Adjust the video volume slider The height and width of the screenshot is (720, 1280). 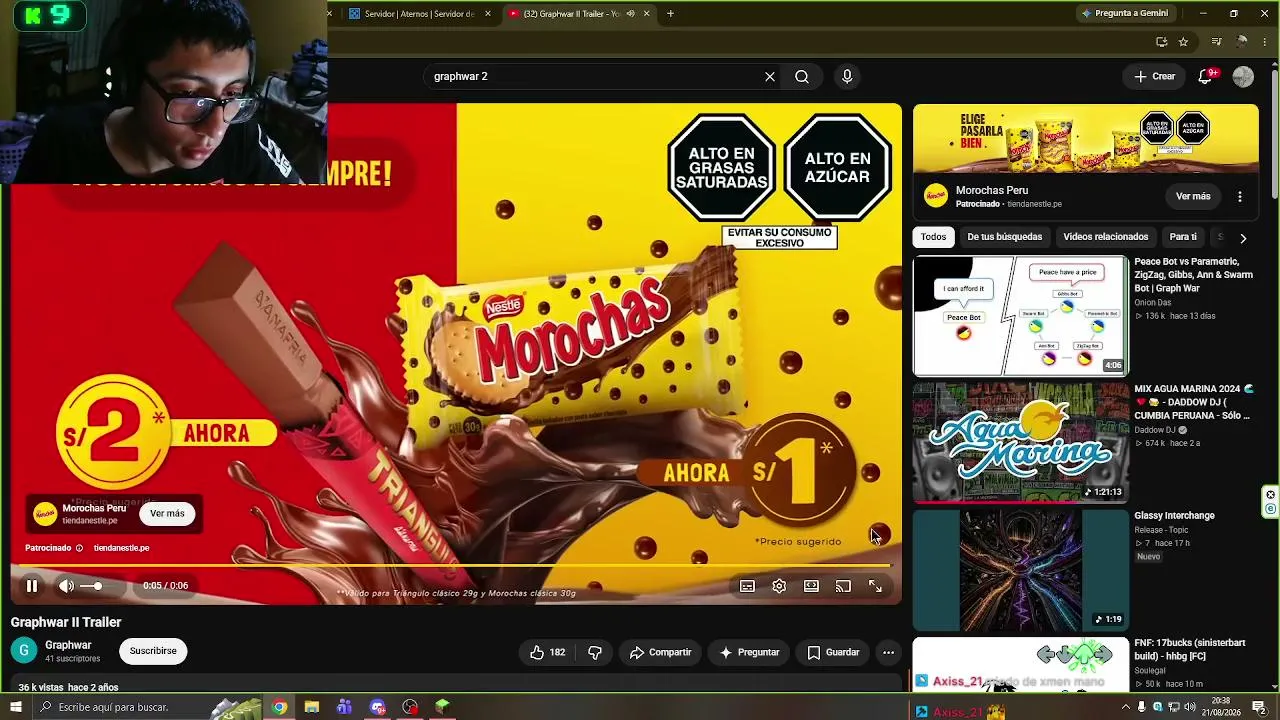pos(93,586)
